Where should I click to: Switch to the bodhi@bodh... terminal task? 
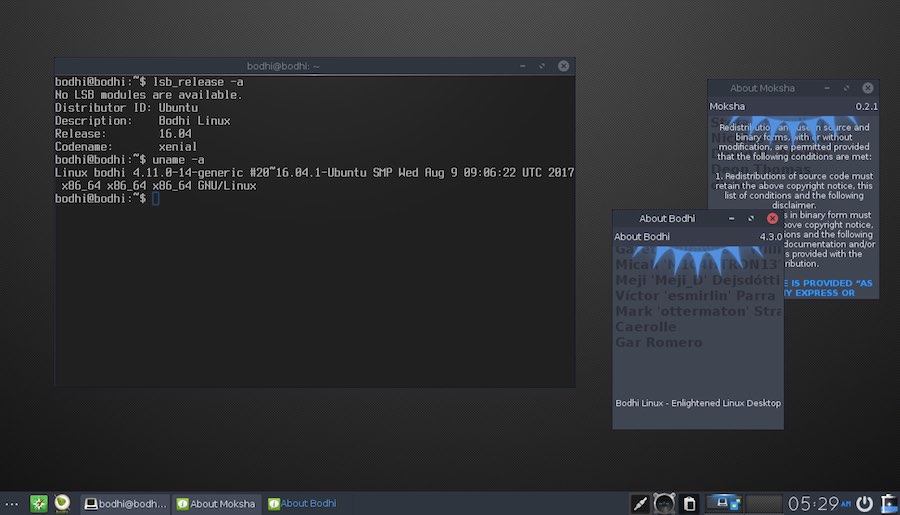(125, 504)
